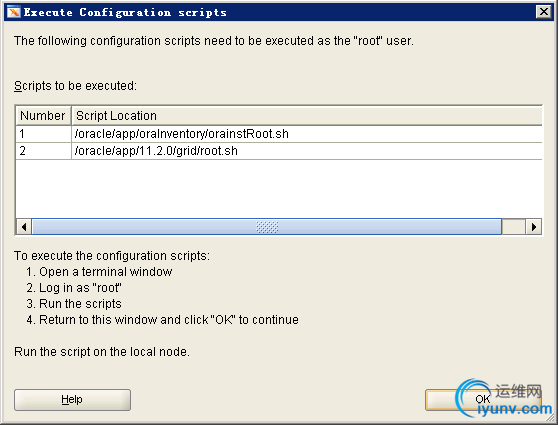This screenshot has height=425, width=558.
Task: Select the orainstRoot.sh script row
Action: click(x=279, y=134)
